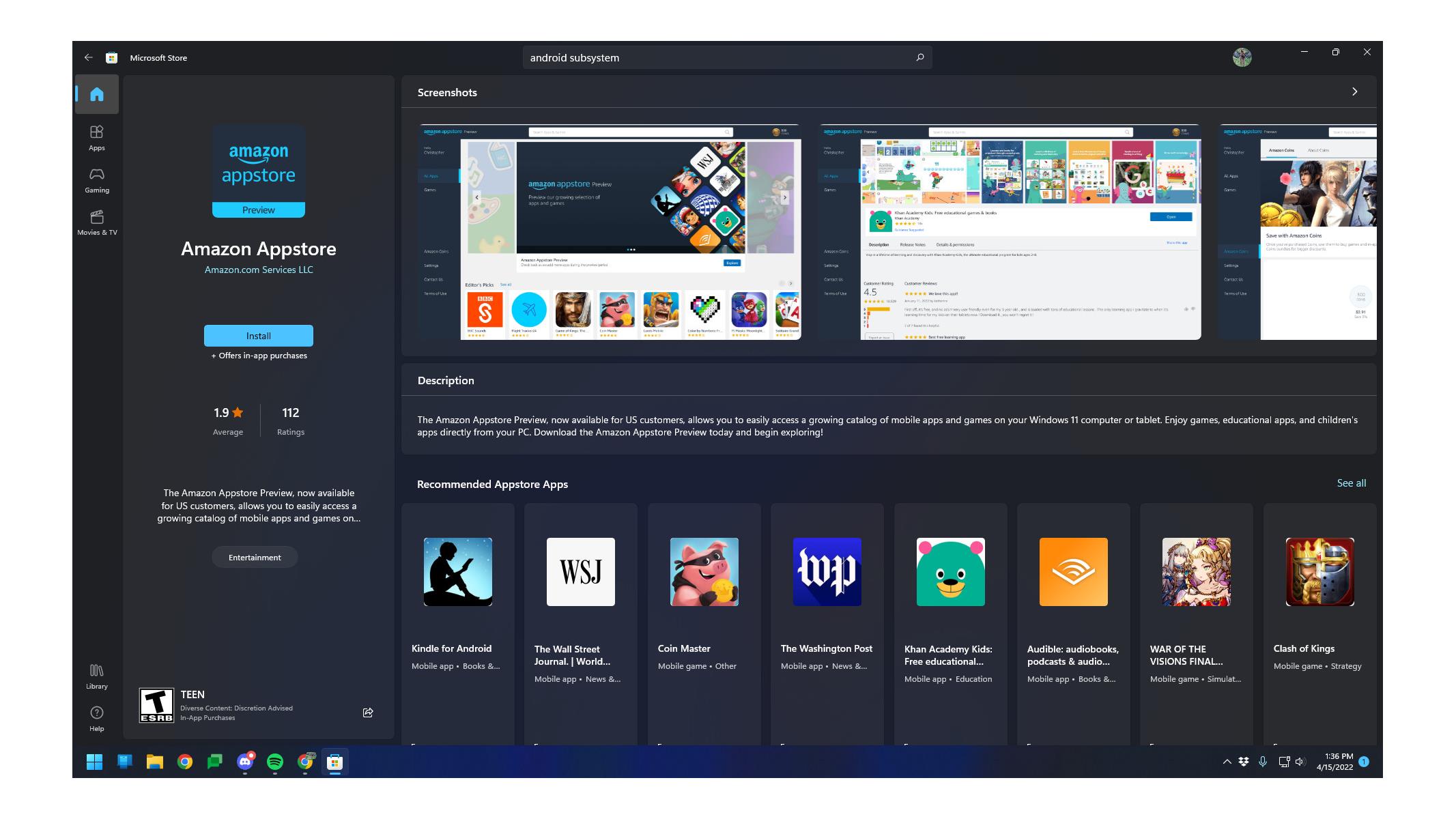
Task: Click See all for recommended apps
Action: click(1351, 483)
